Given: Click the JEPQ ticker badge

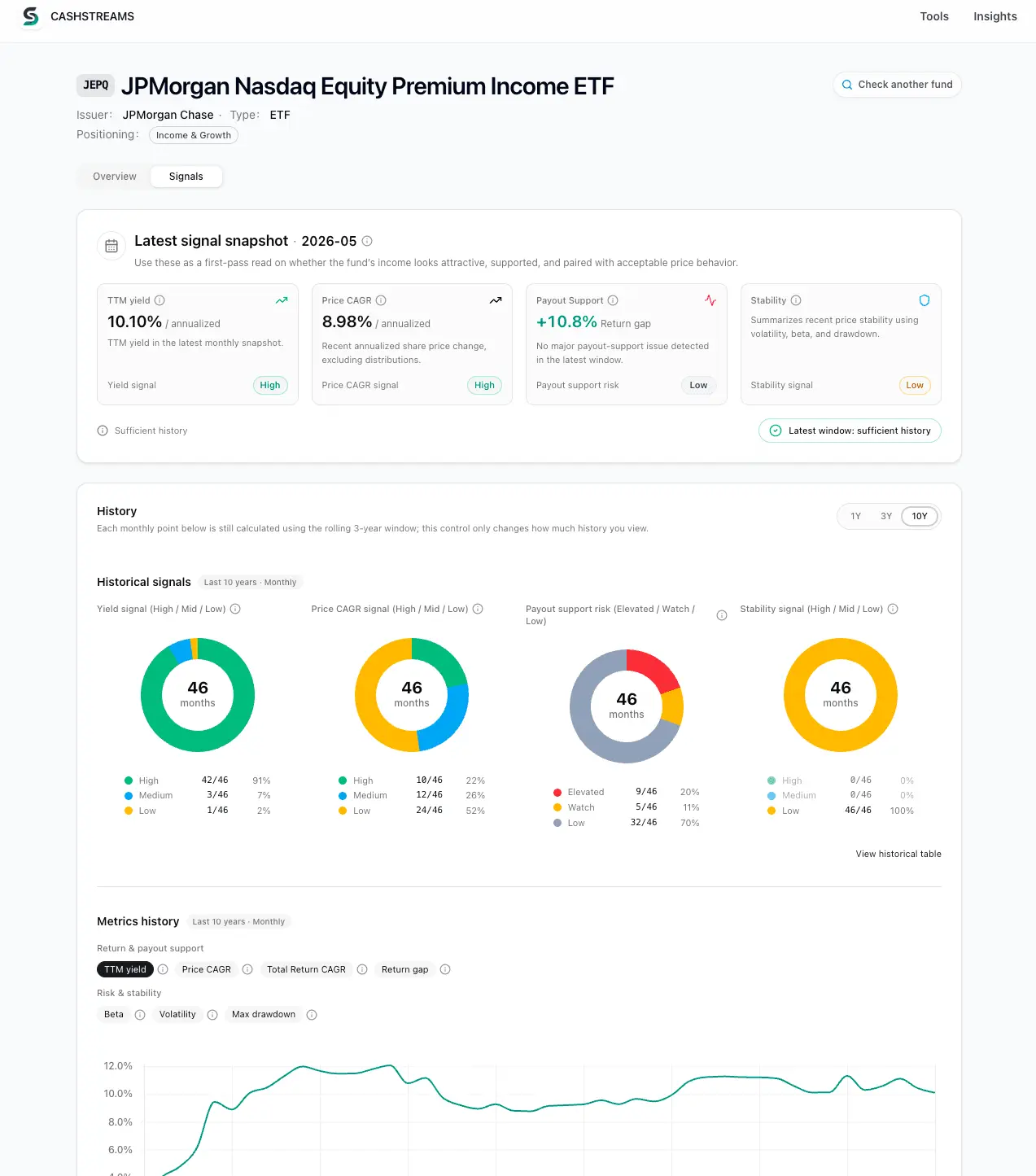Looking at the screenshot, I should tap(96, 85).
